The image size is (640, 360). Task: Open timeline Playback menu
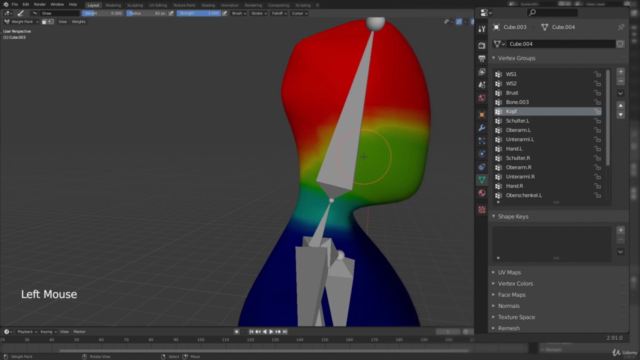click(27, 332)
